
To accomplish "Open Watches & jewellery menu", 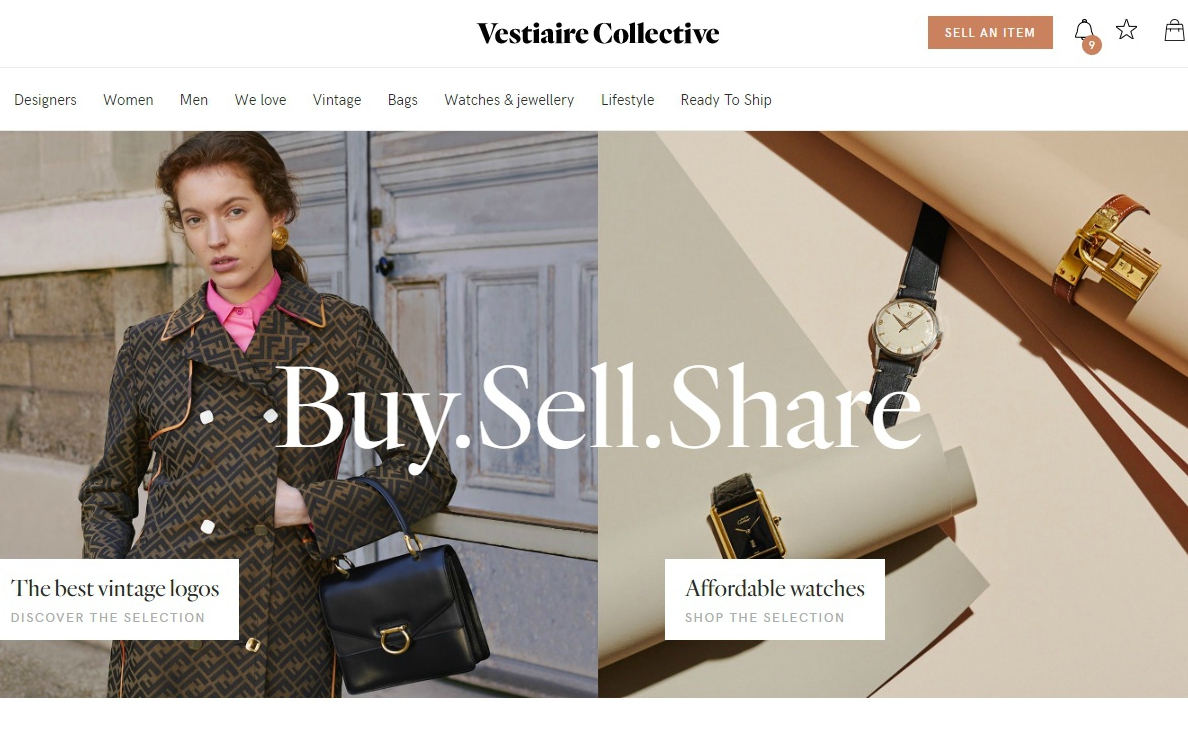I will pos(509,100).
